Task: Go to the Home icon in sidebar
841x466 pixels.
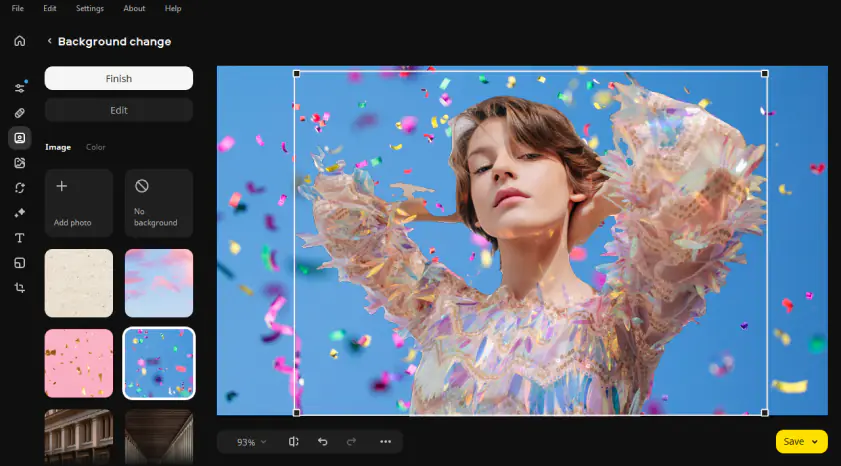Action: (x=20, y=41)
